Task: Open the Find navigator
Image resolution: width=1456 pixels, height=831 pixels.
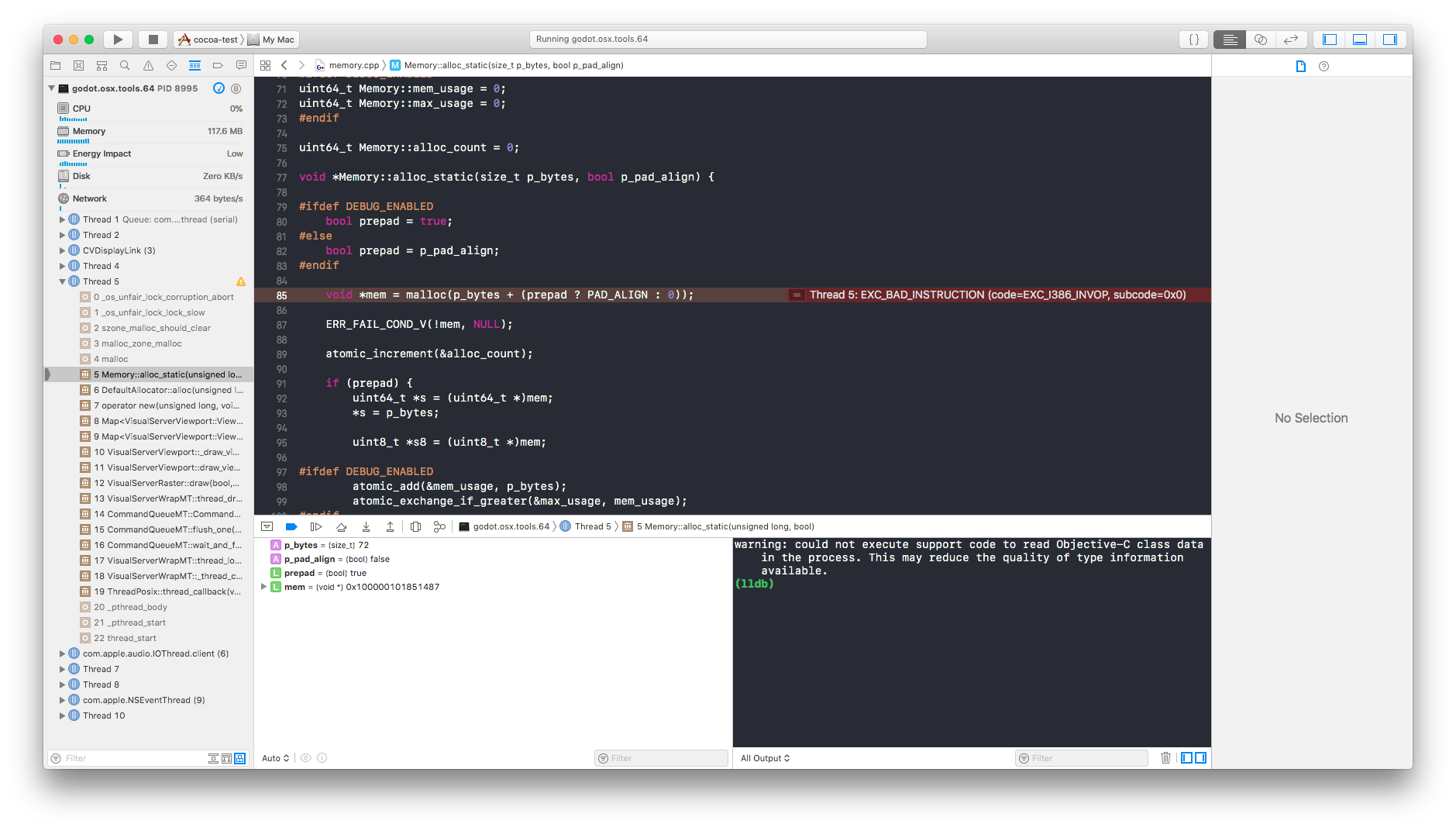Action: click(125, 65)
